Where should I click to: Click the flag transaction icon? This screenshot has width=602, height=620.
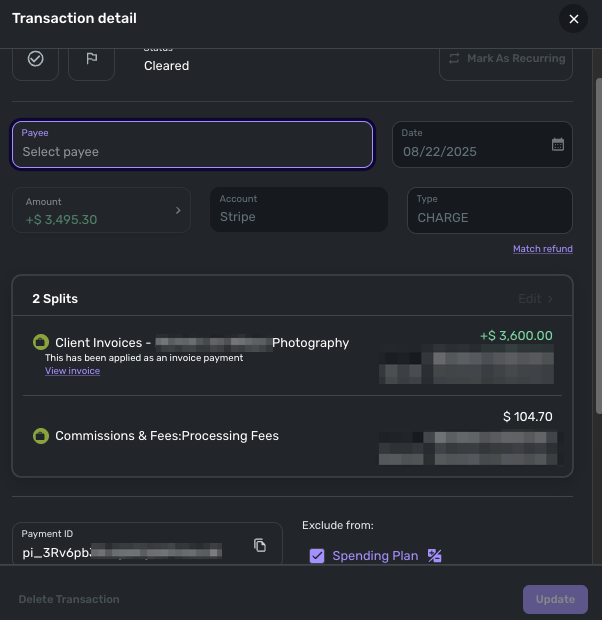click(x=91, y=59)
